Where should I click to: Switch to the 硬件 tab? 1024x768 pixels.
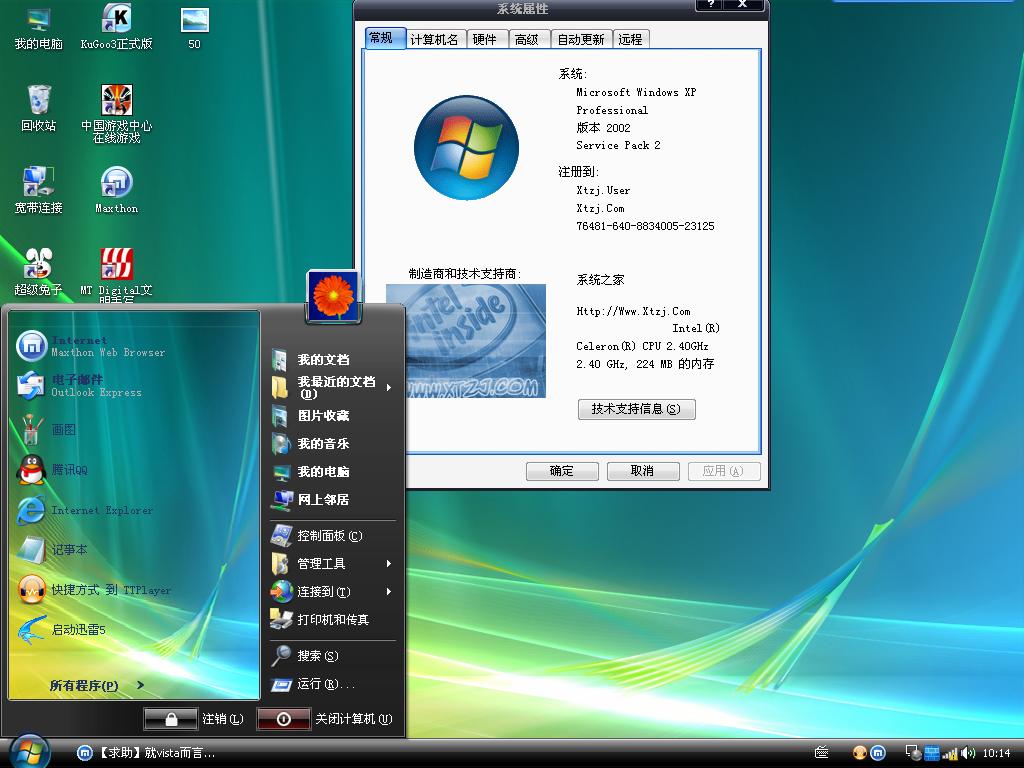(x=484, y=39)
